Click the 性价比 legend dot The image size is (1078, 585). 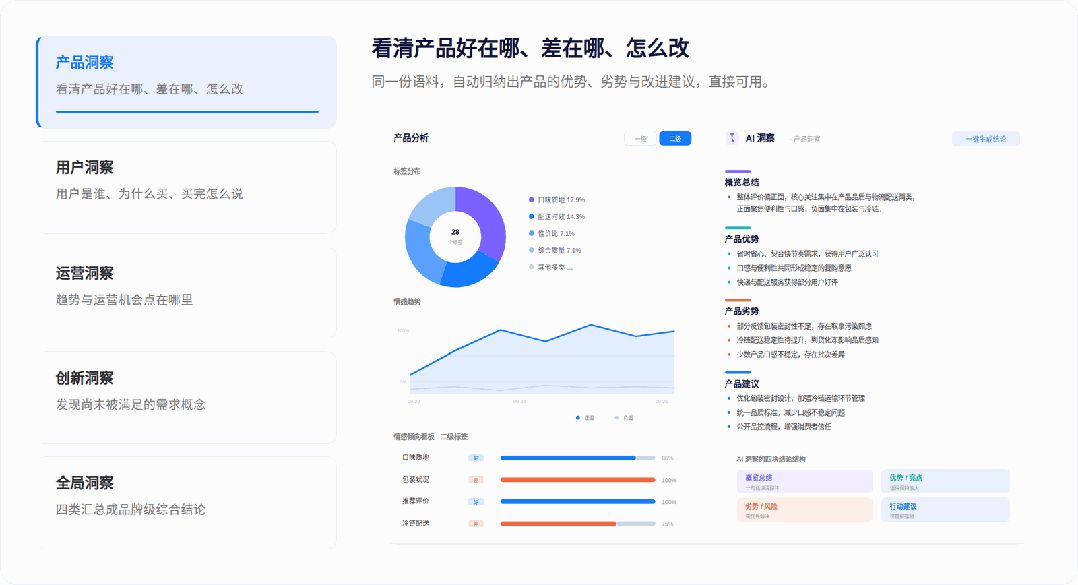[x=531, y=233]
